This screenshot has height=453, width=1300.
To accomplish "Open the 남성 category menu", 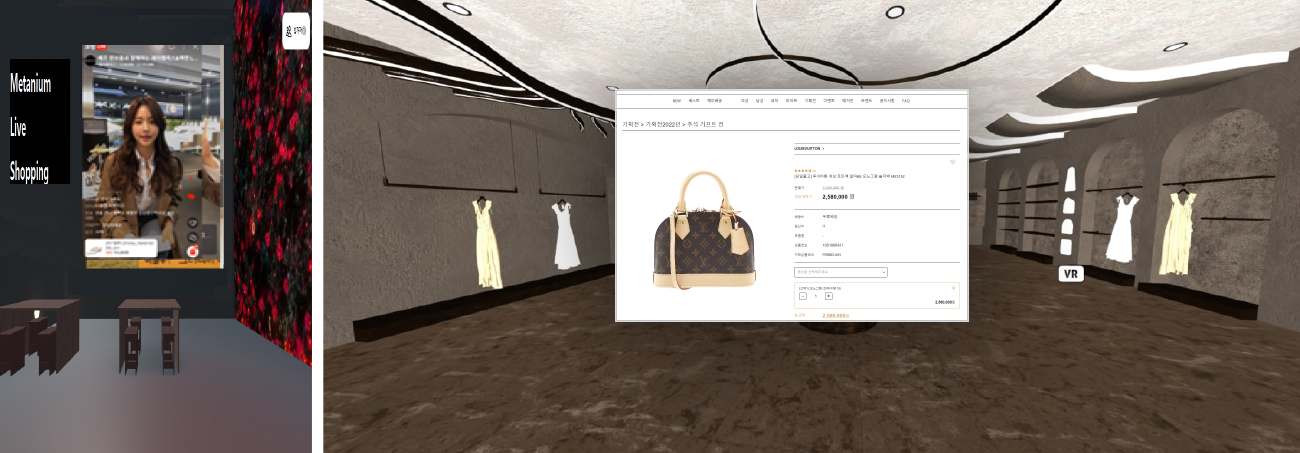I will click(x=759, y=101).
